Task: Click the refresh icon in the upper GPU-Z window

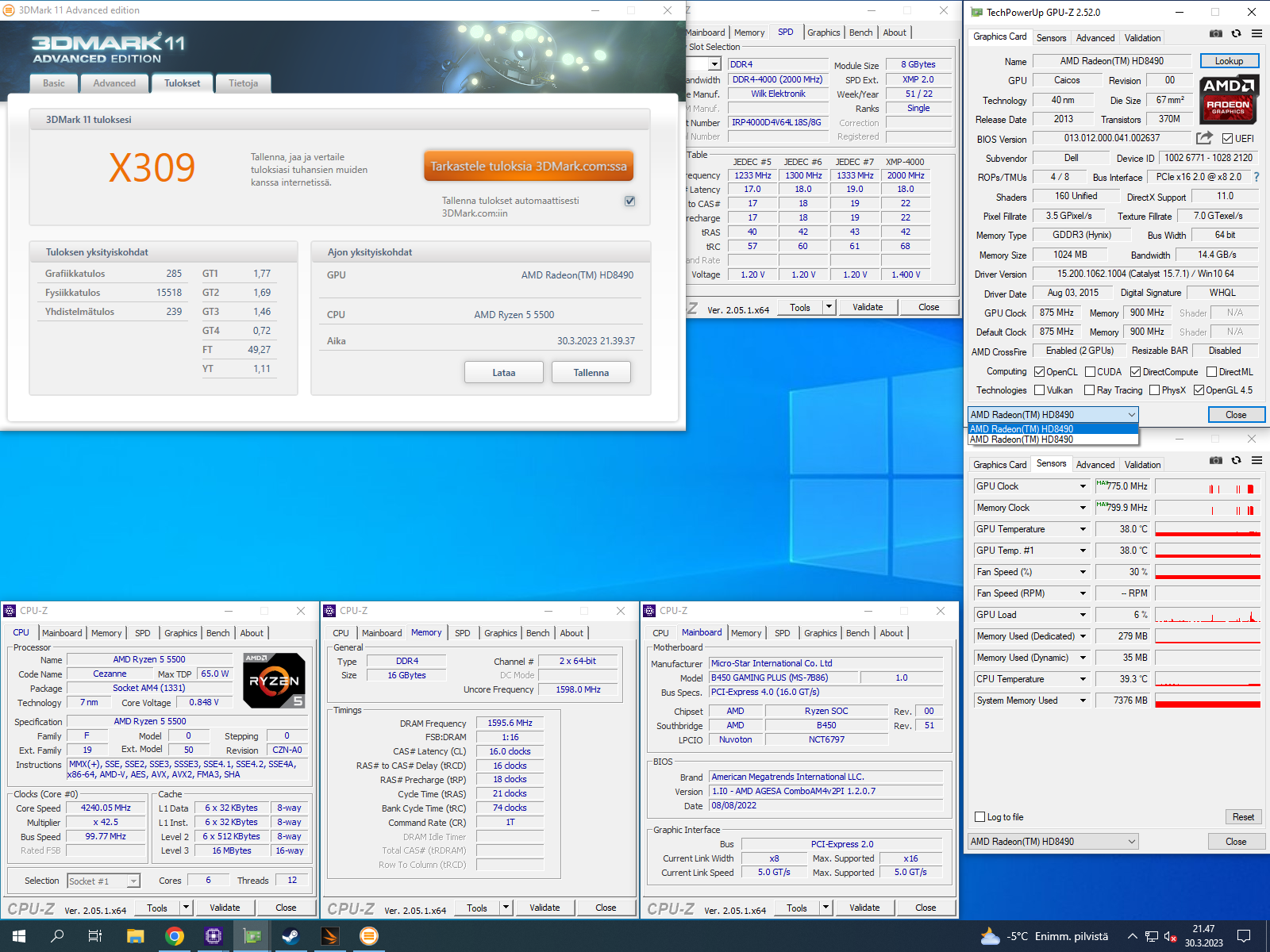Action: pos(1236,33)
